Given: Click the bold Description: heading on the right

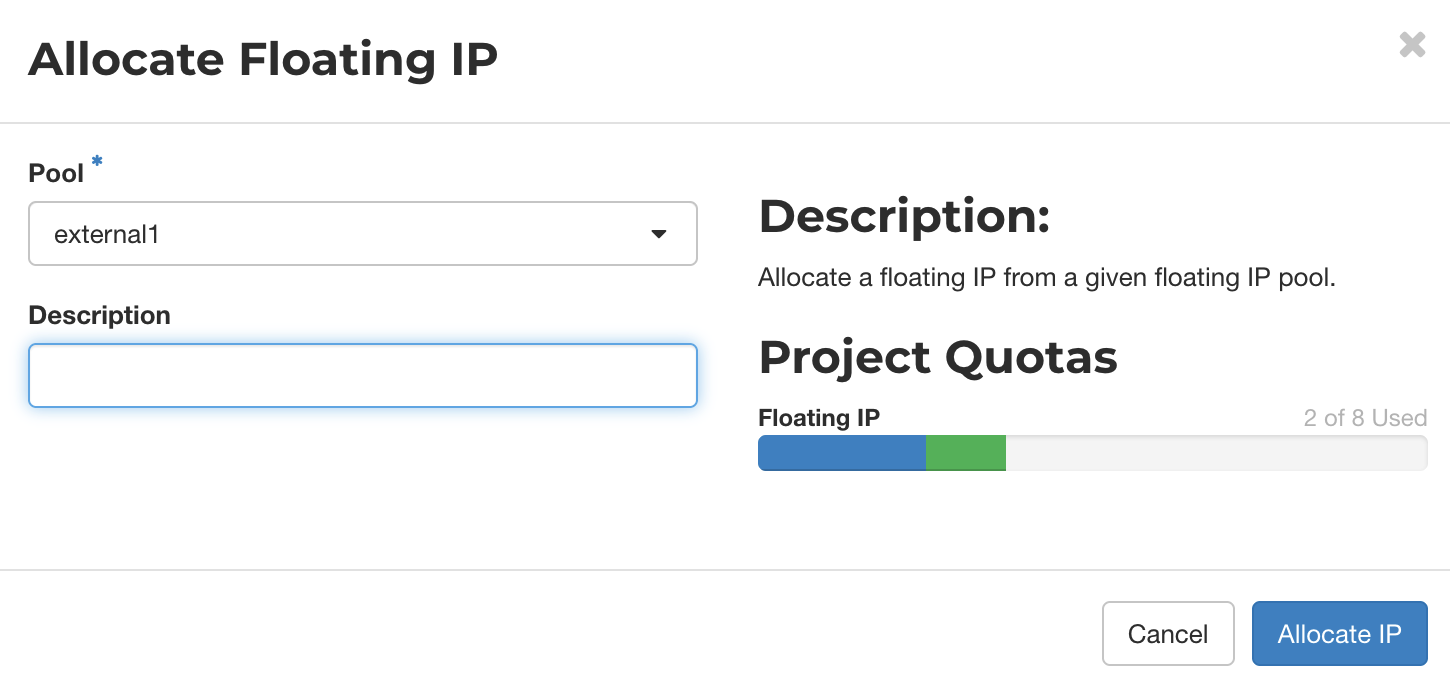Looking at the screenshot, I should pyautogui.click(x=904, y=217).
